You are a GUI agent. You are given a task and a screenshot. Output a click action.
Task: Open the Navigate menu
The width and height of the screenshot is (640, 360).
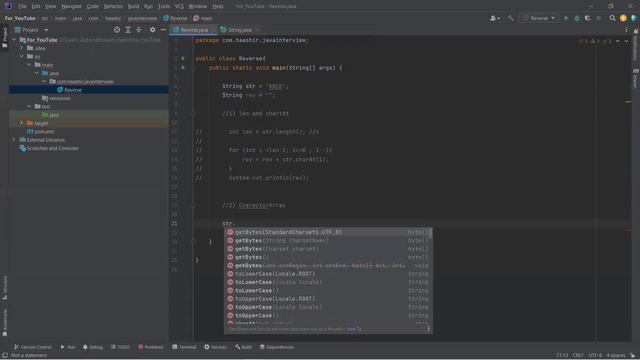click(x=71, y=6)
